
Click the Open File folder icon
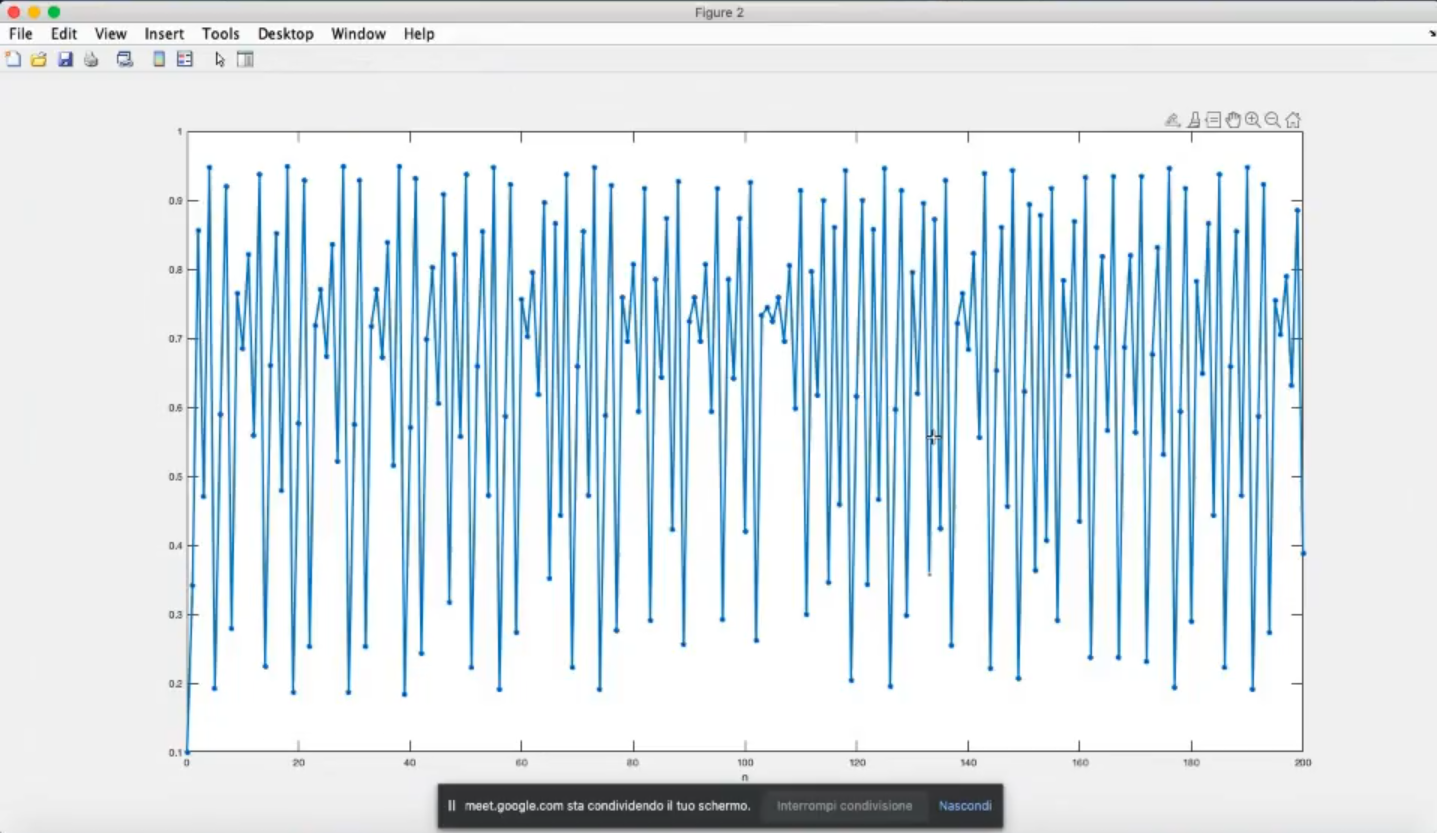39,60
